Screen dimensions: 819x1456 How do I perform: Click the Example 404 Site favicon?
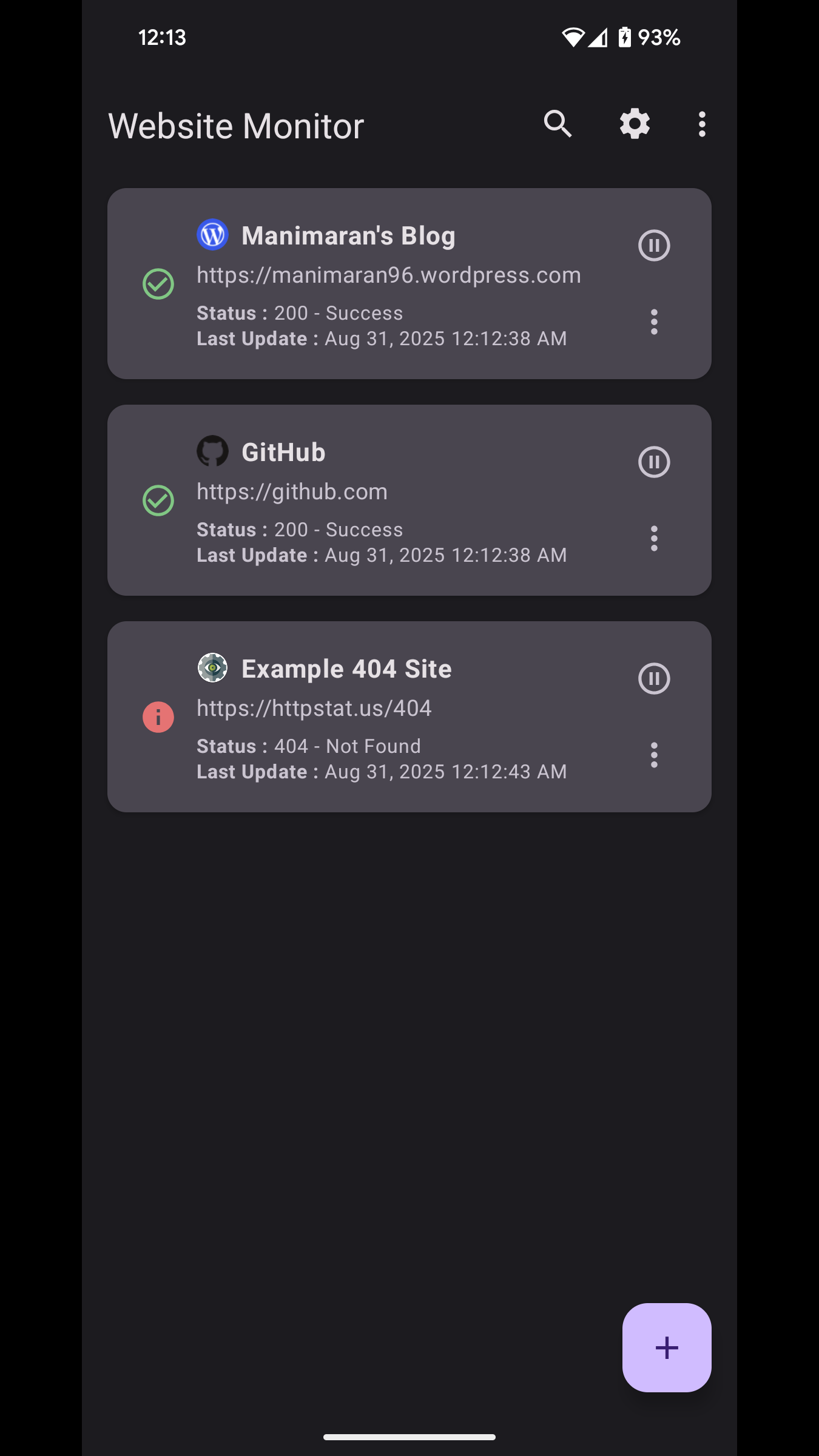point(212,668)
